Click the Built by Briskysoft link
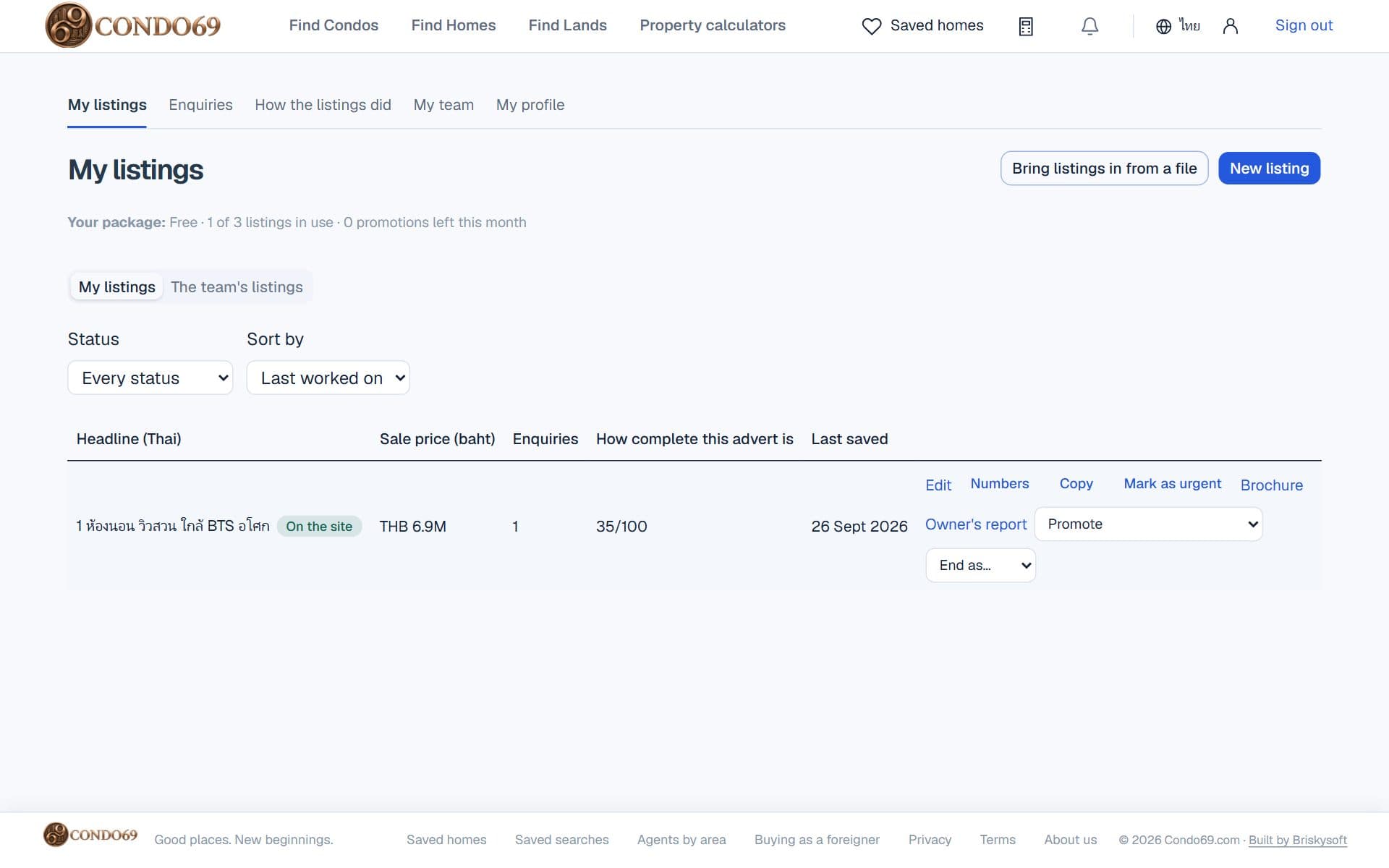The height and width of the screenshot is (868, 1389). tap(1298, 840)
